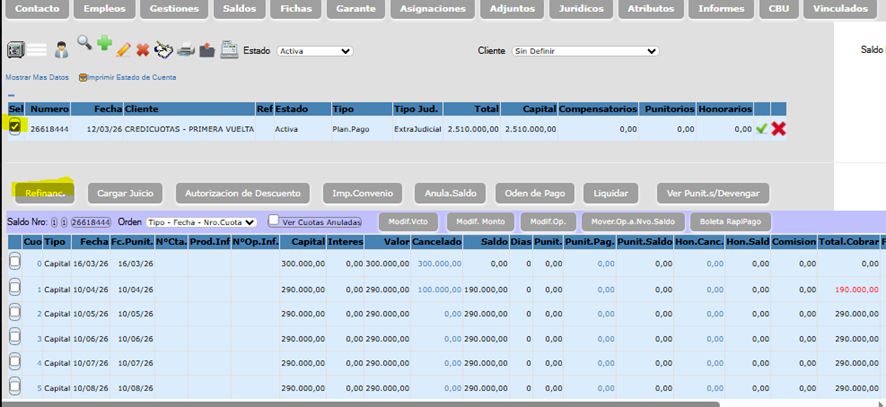Click red Total.Cobrar value 190.000,00
The height and width of the screenshot is (407, 886).
coord(857,290)
